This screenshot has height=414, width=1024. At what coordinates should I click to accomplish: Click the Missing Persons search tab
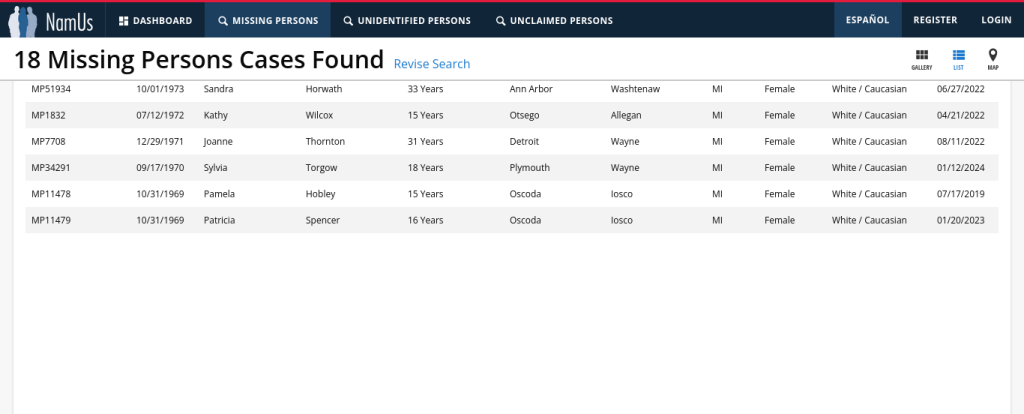pos(268,20)
